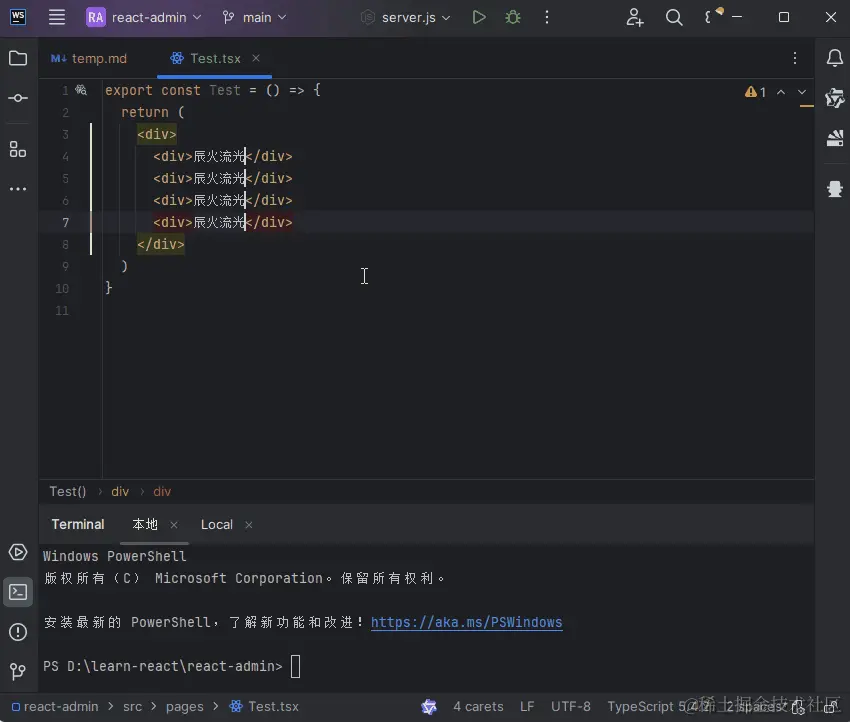Open the Project folder tool window
The width and height of the screenshot is (850, 722).
point(18,58)
